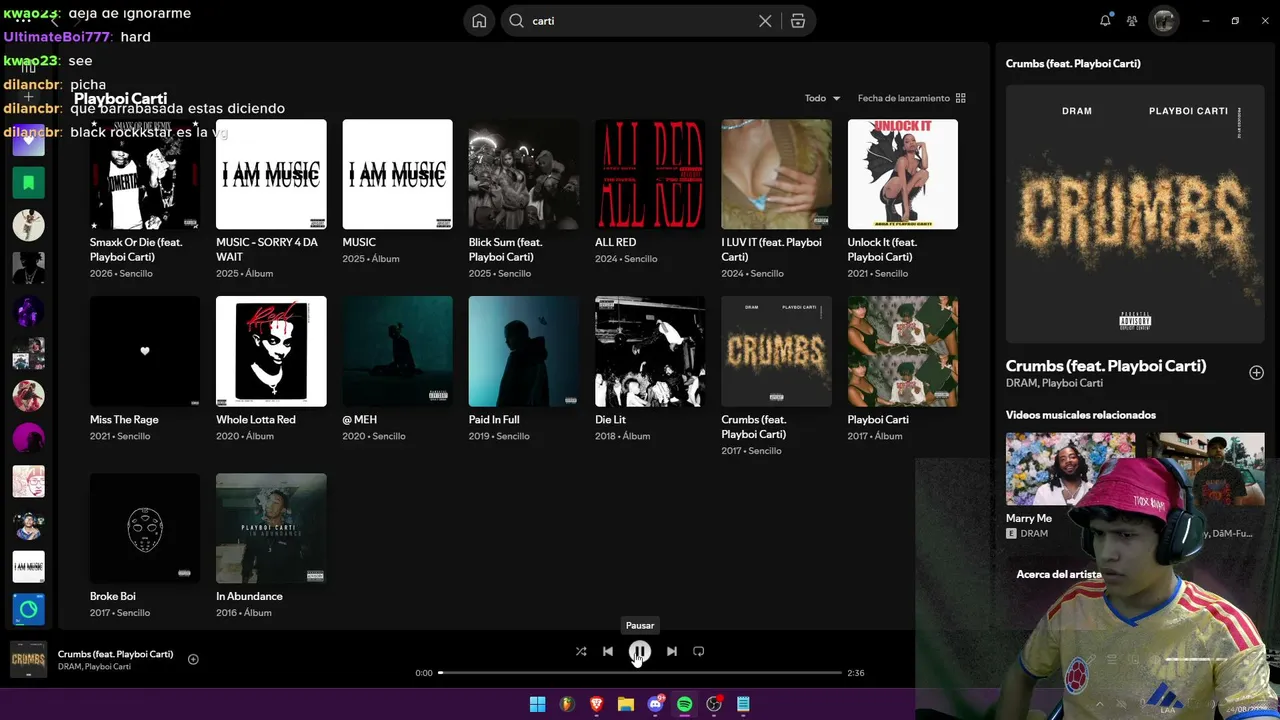The image size is (1280, 720).
Task: Open 'Unlock It (feat. Playboi Carti)' single
Action: point(903,174)
